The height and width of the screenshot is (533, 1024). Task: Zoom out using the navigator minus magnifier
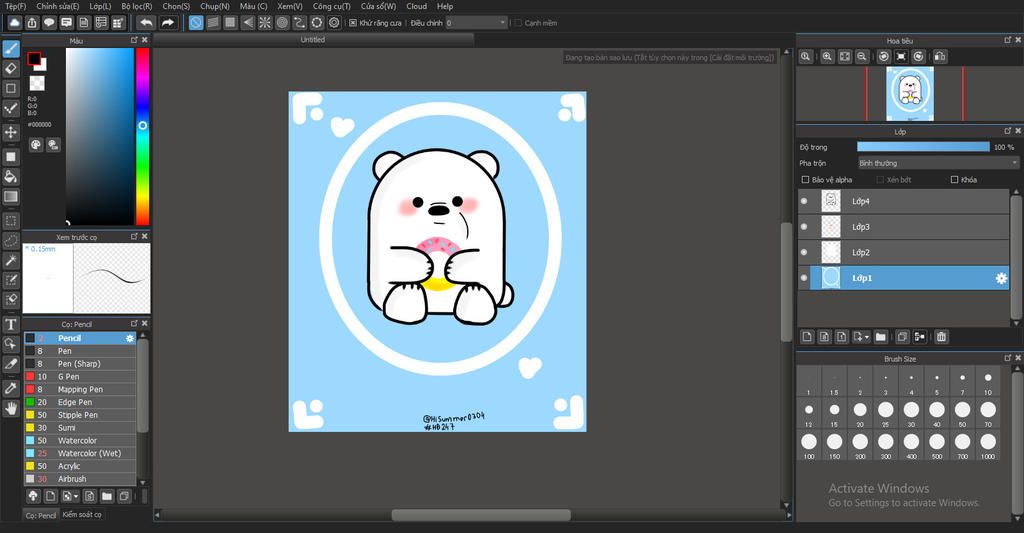(x=862, y=57)
